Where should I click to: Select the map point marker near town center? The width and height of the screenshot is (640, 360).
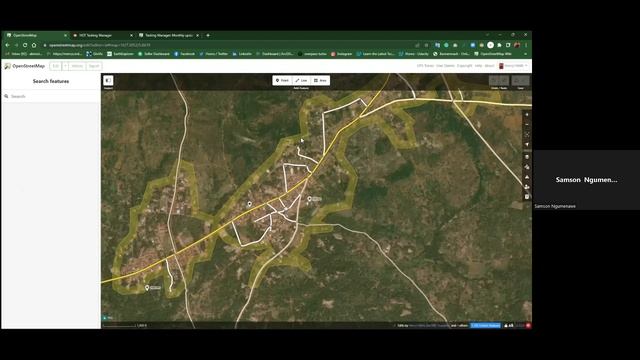pyautogui.click(x=249, y=204)
